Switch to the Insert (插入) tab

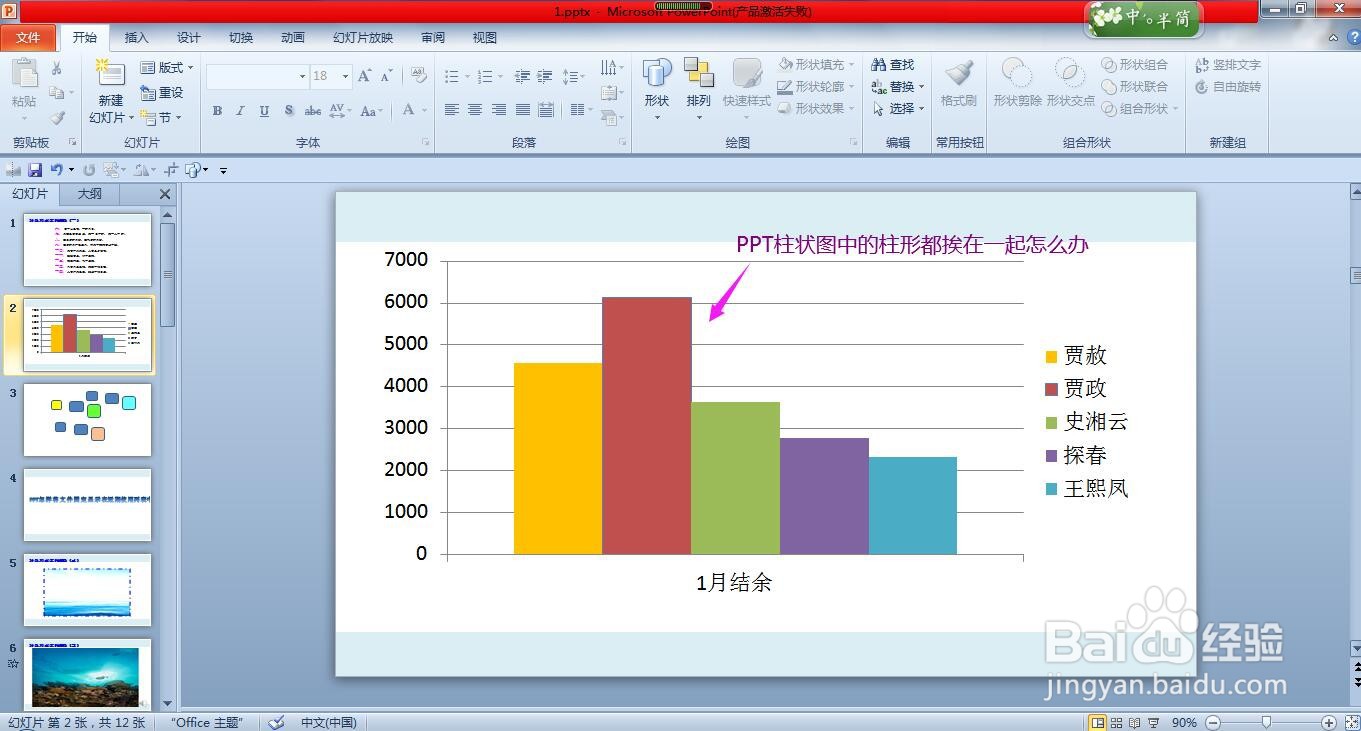pyautogui.click(x=136, y=38)
